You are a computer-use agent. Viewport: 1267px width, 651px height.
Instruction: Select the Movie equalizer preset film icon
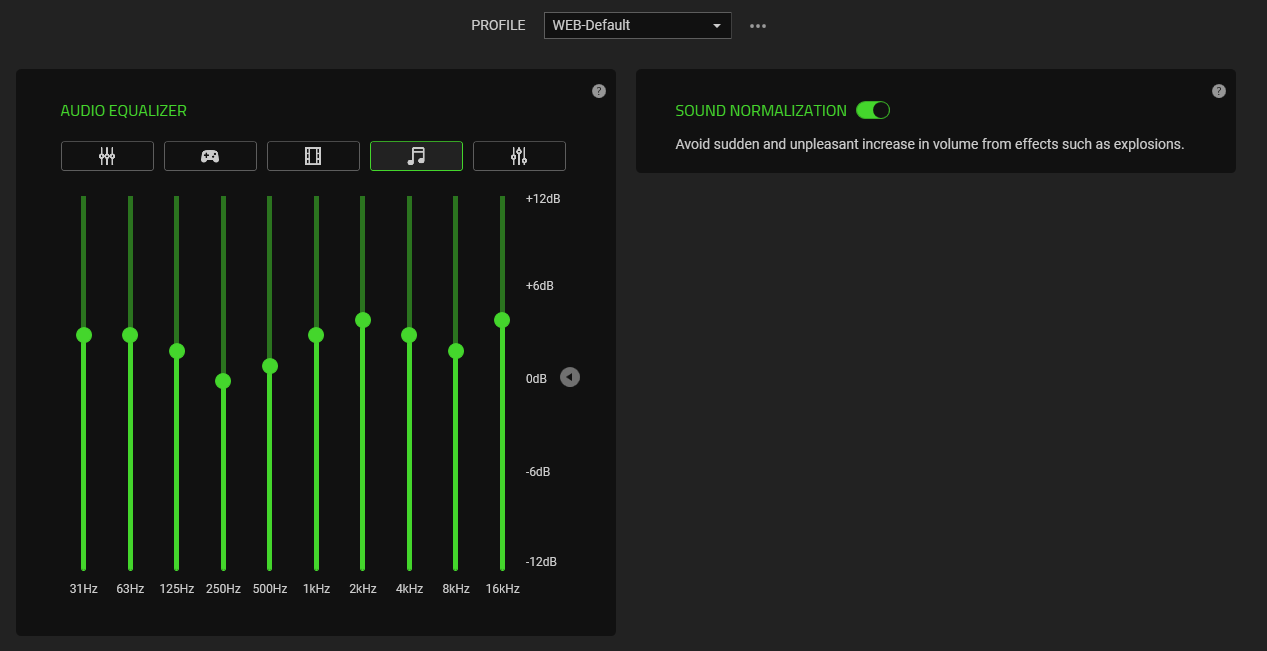click(x=313, y=156)
